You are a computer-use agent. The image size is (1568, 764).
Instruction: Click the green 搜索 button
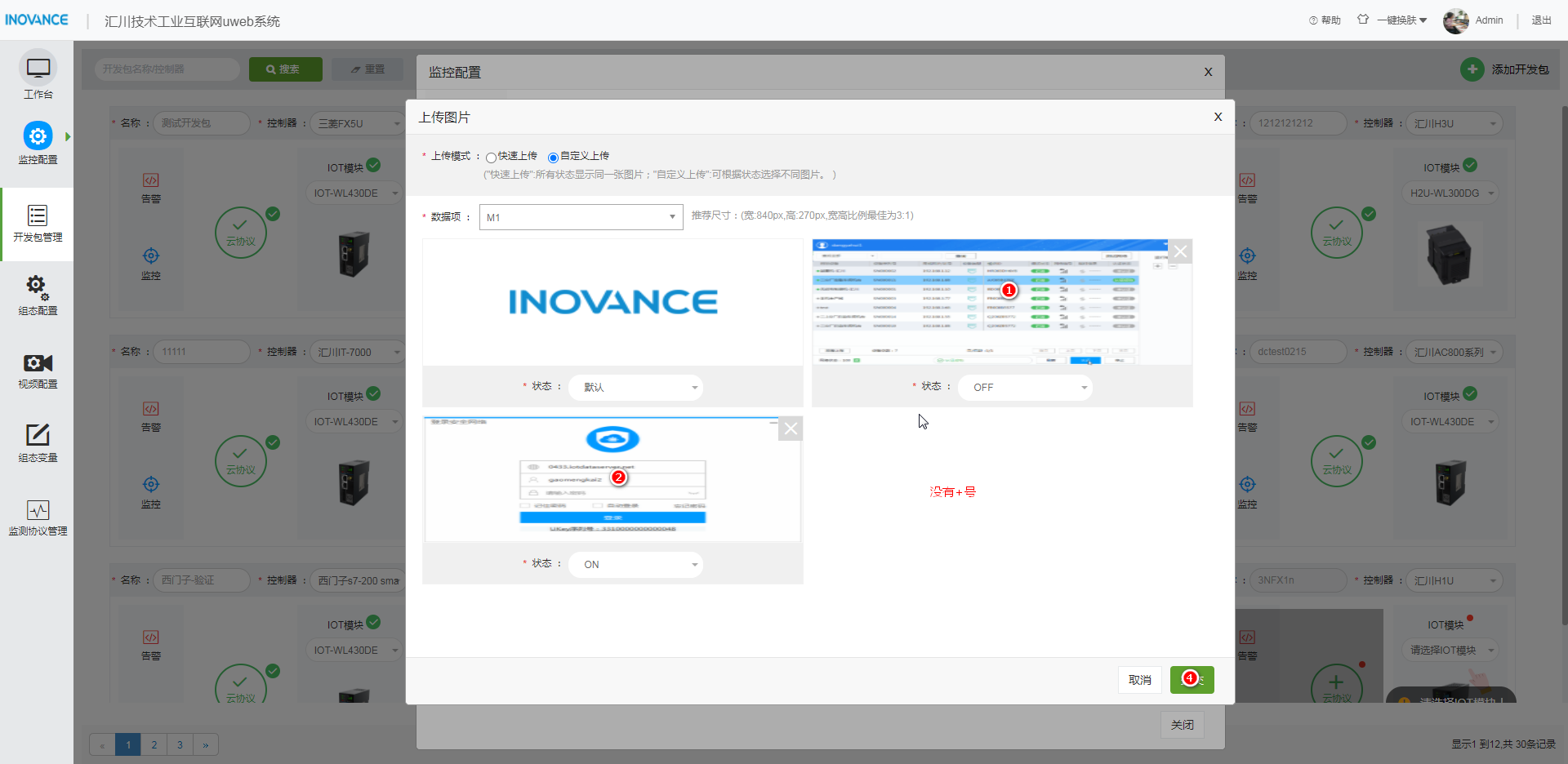[x=286, y=69]
